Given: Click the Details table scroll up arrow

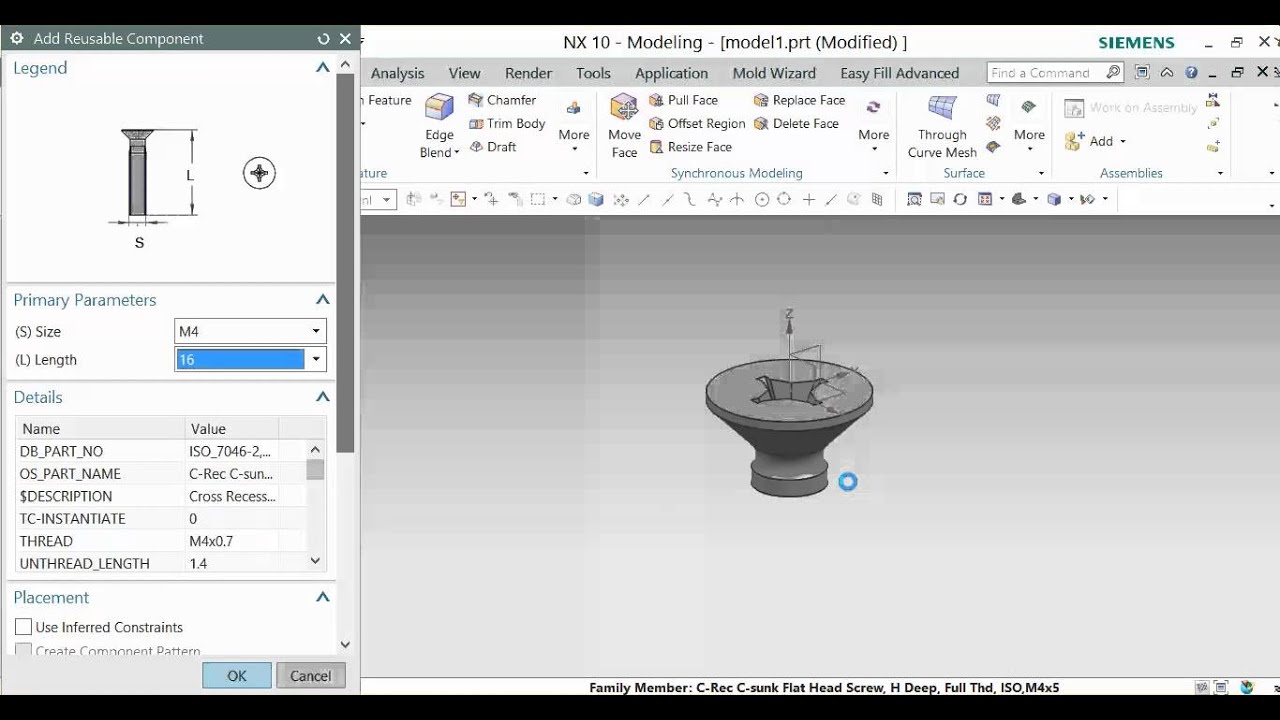Looking at the screenshot, I should [315, 450].
